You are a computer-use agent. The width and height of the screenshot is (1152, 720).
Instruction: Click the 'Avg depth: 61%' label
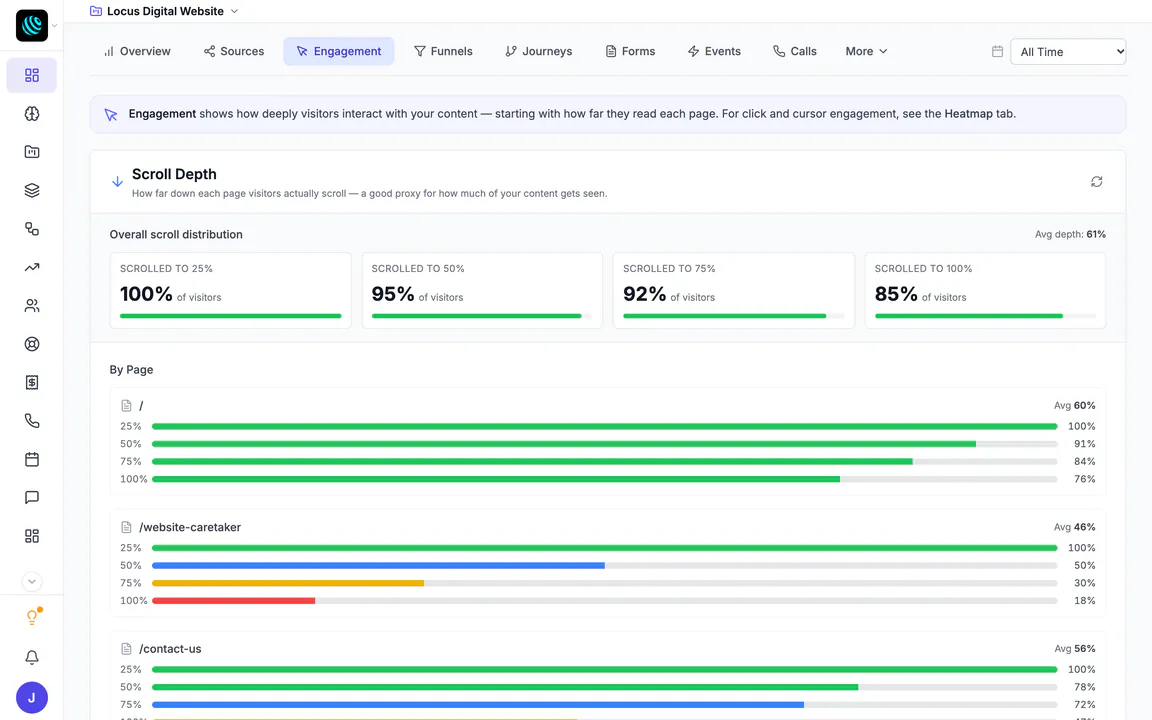(x=1070, y=234)
